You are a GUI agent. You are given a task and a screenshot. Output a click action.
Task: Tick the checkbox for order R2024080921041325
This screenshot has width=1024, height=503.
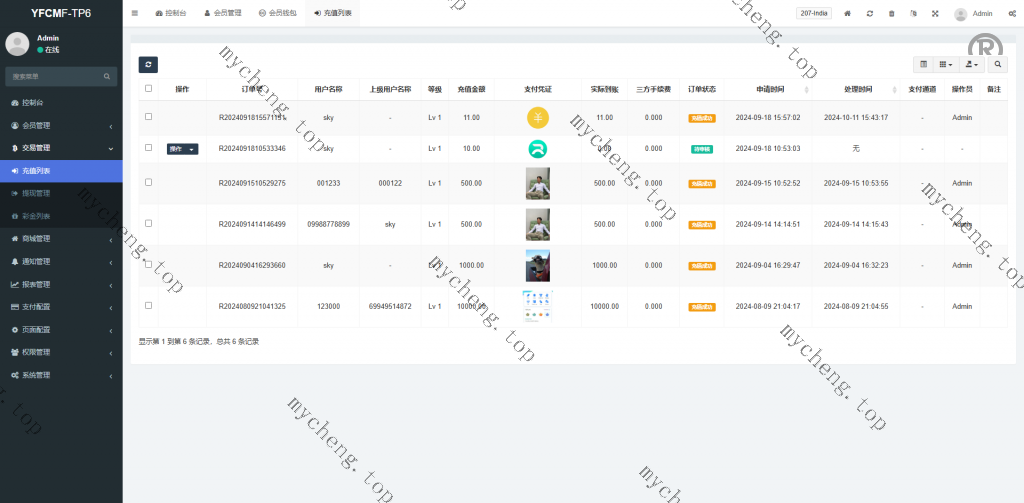(x=149, y=306)
